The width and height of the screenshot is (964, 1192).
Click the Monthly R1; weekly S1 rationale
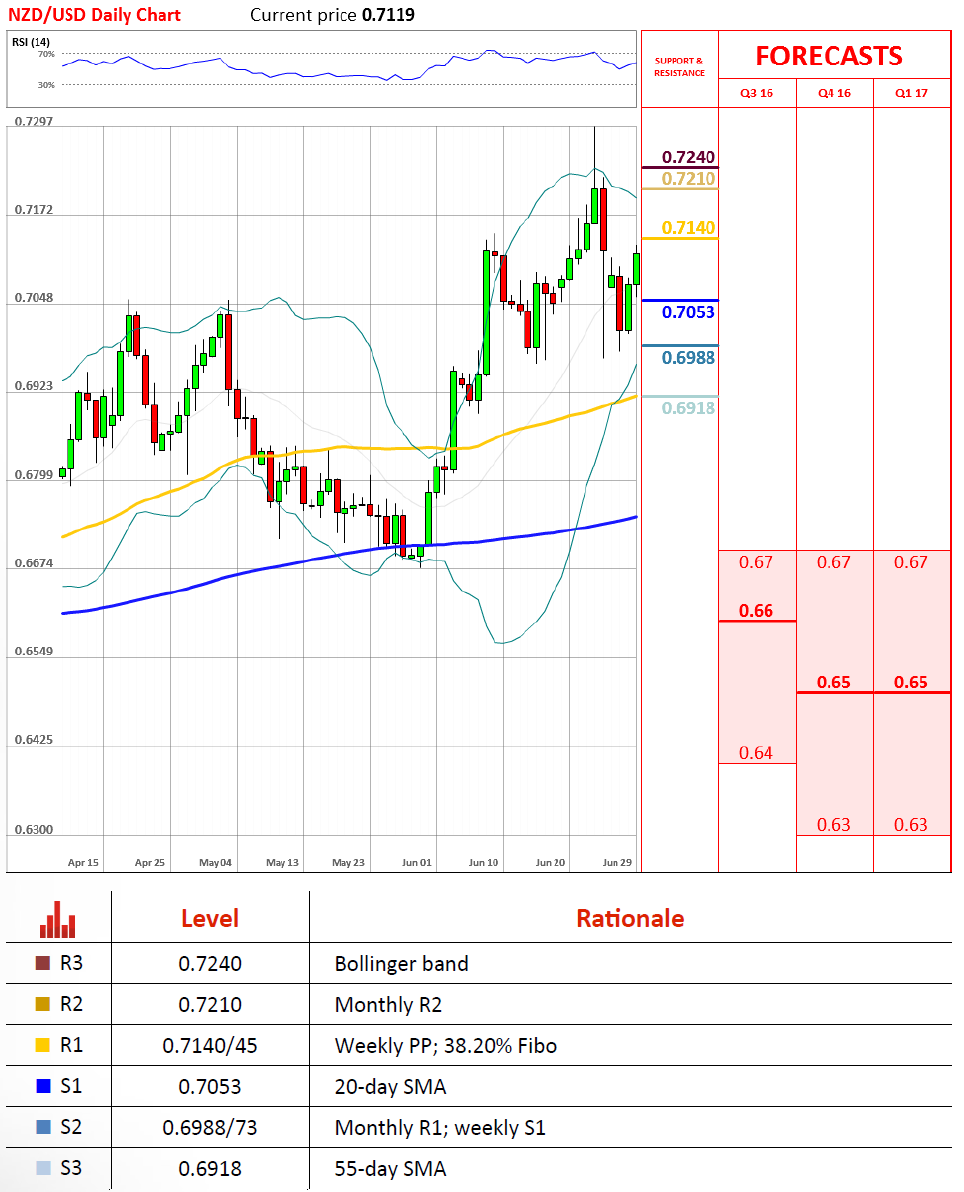coord(440,1127)
